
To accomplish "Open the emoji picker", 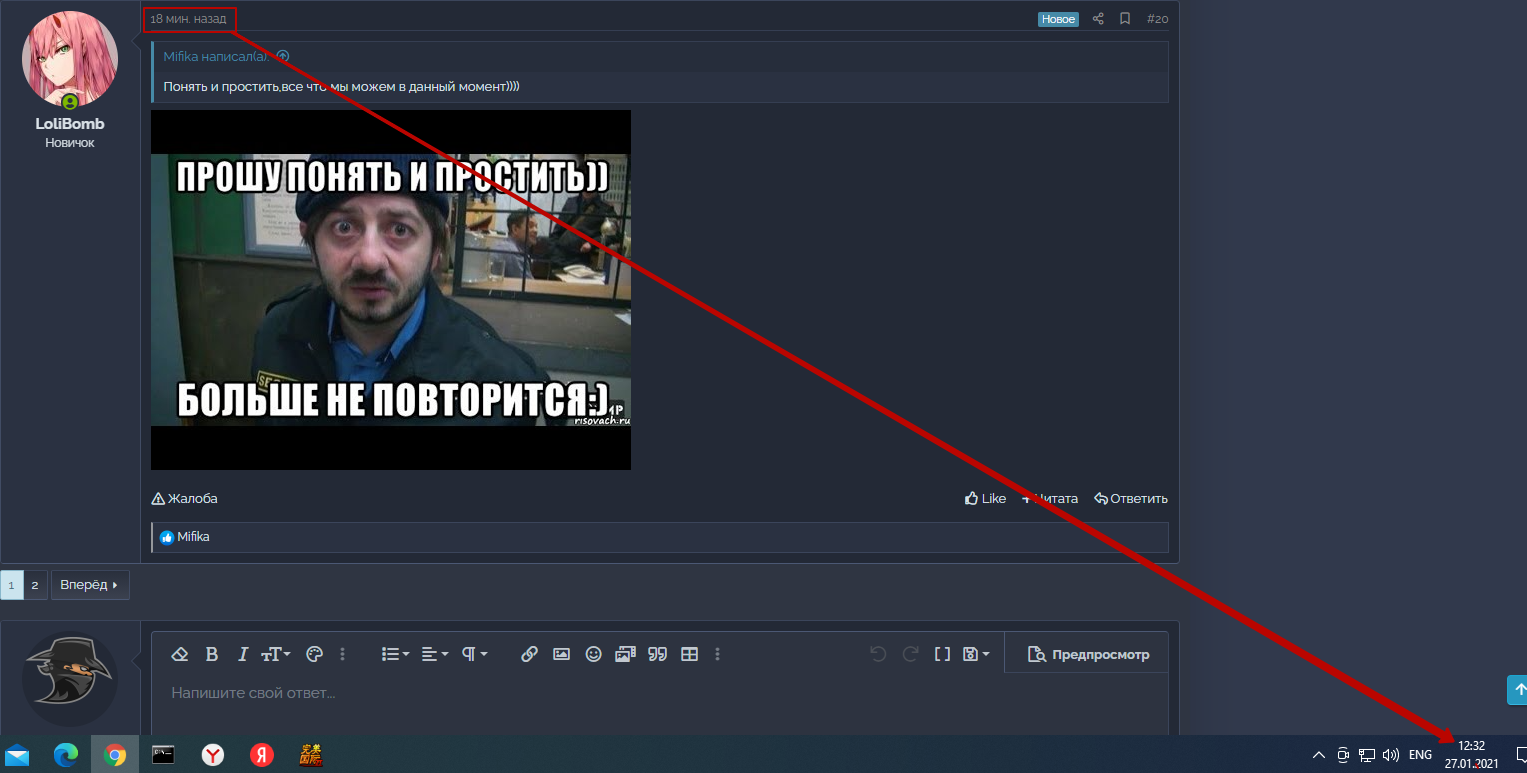I will [593, 653].
